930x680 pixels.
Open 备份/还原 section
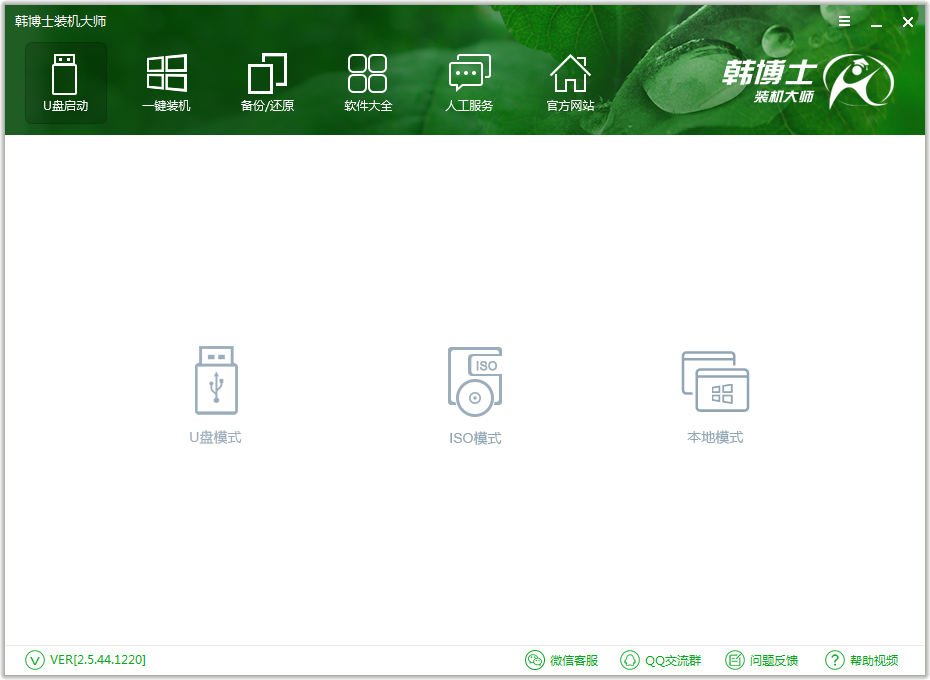(267, 83)
